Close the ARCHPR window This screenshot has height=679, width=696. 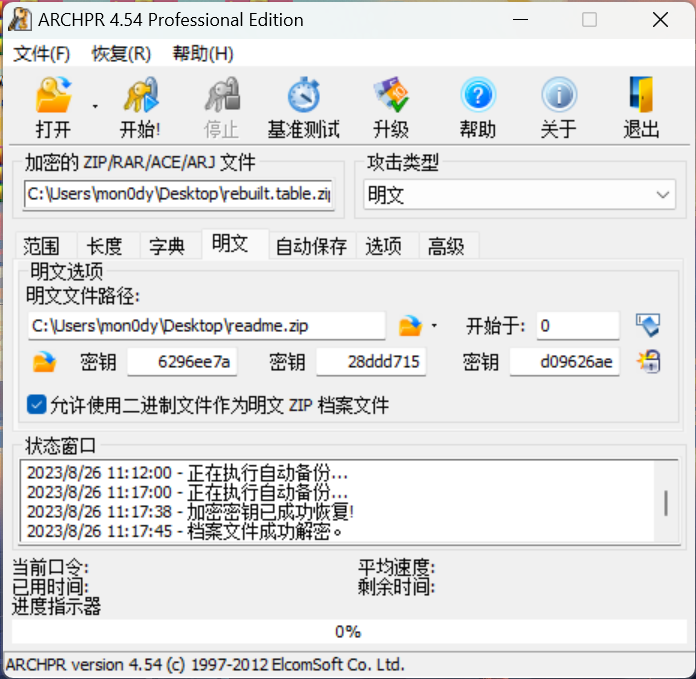pos(660,20)
